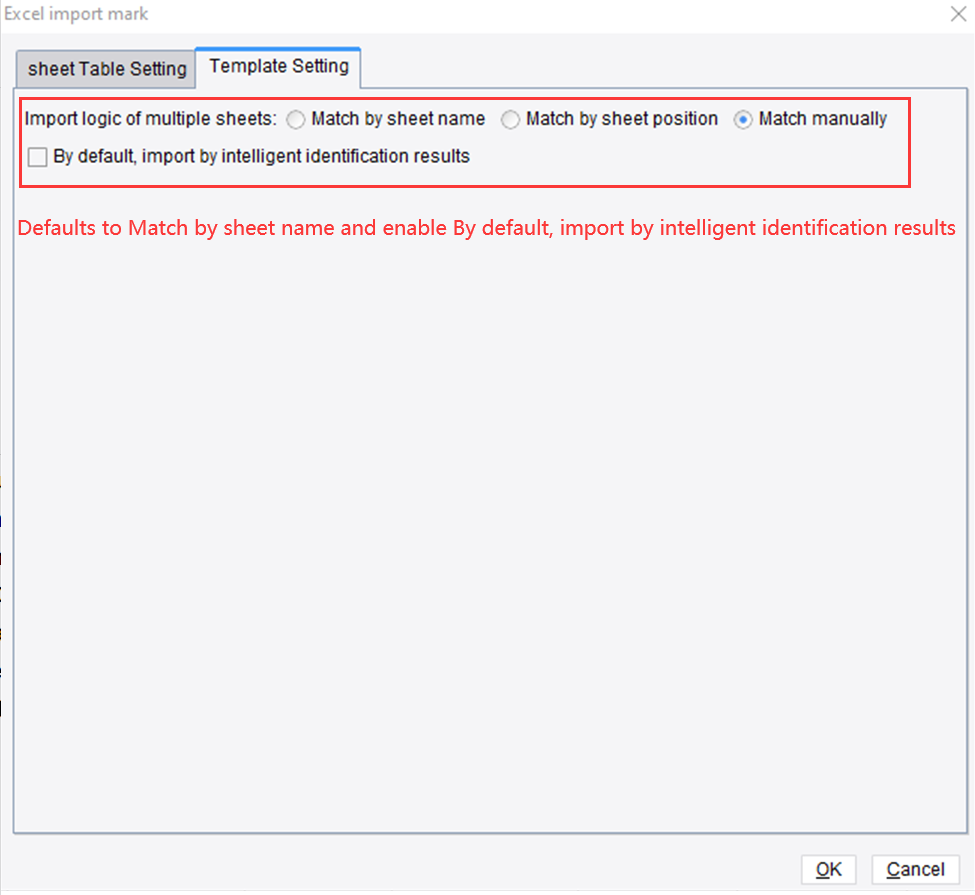Click the red annotation text about defaults

click(486, 228)
